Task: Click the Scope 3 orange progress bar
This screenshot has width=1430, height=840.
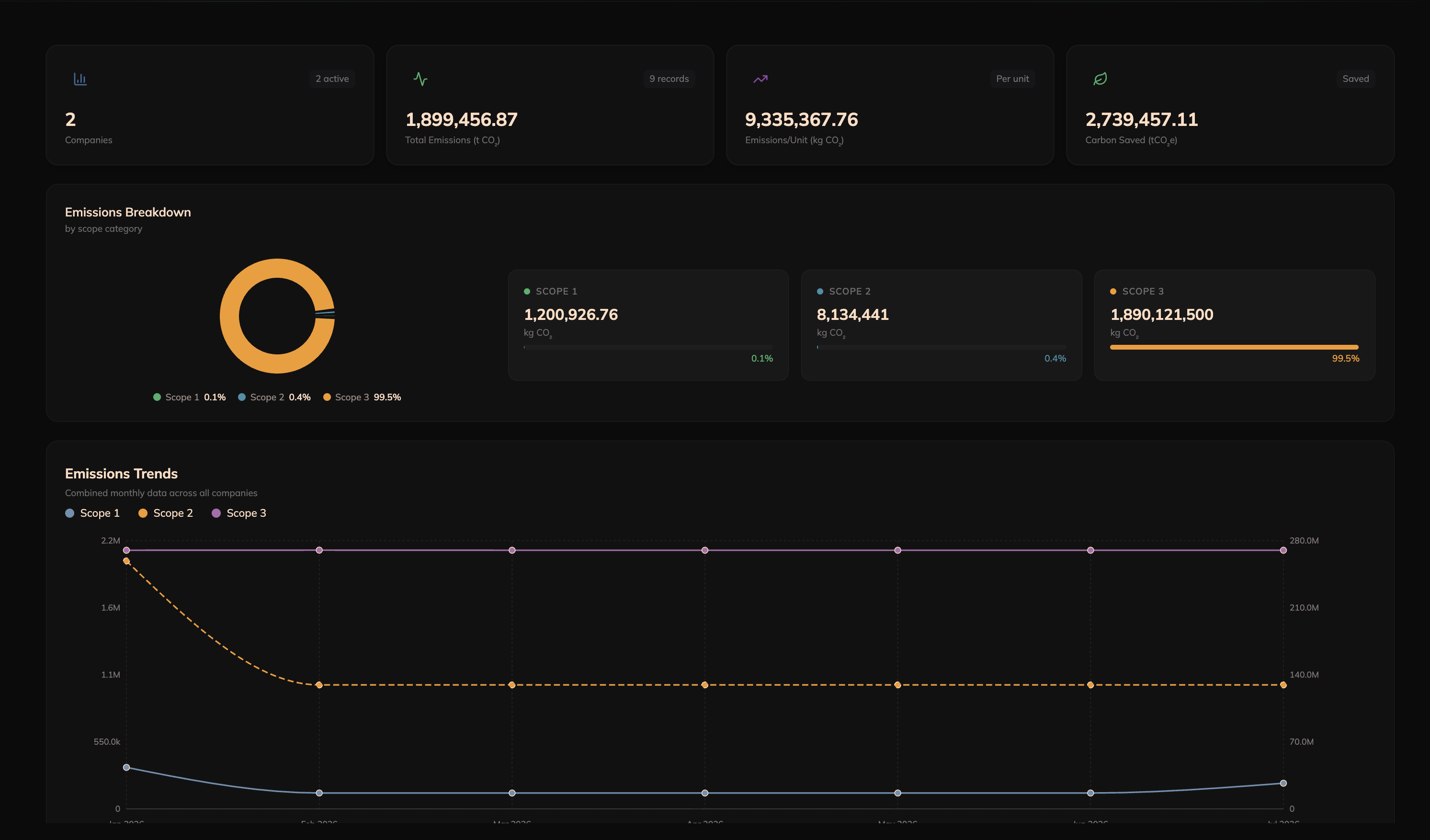Action: [x=1234, y=347]
